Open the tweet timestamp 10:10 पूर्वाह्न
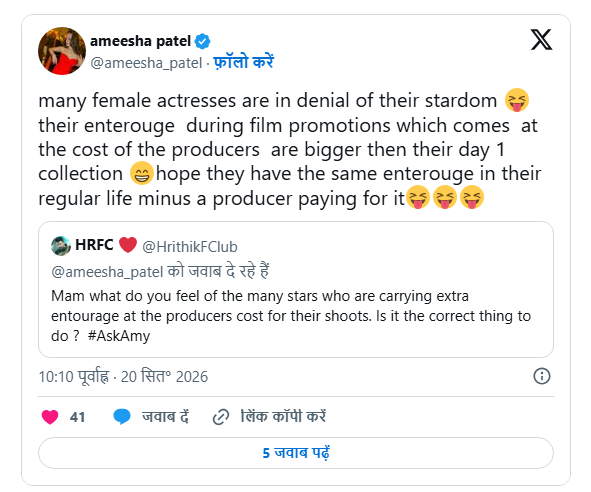This screenshot has height=492, width=591. pos(74,377)
